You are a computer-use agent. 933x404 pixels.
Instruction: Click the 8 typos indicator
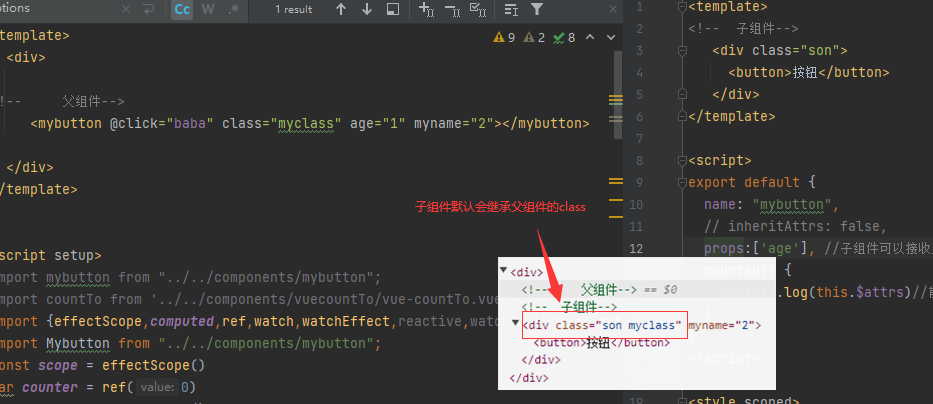coord(564,37)
